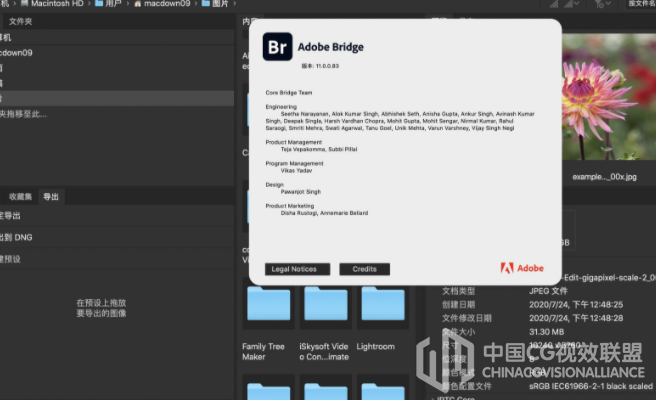The height and width of the screenshot is (400, 656).
Task: Click the thumbnail quality icon in top toolbar
Action: pyautogui.click(x=554, y=4)
